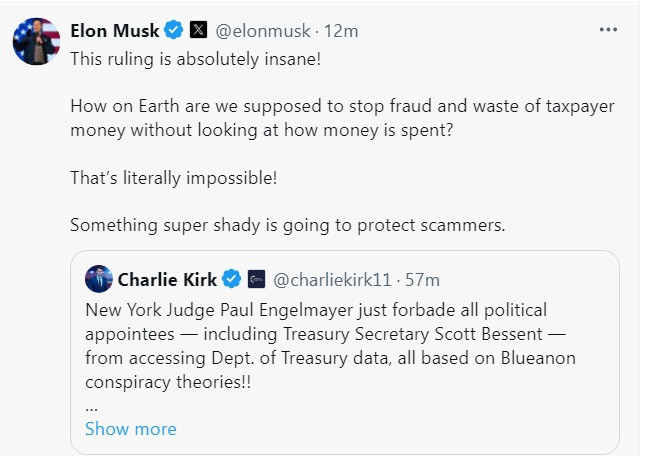Open the three-dot more options menu
This screenshot has width=656, height=456.
point(608,31)
